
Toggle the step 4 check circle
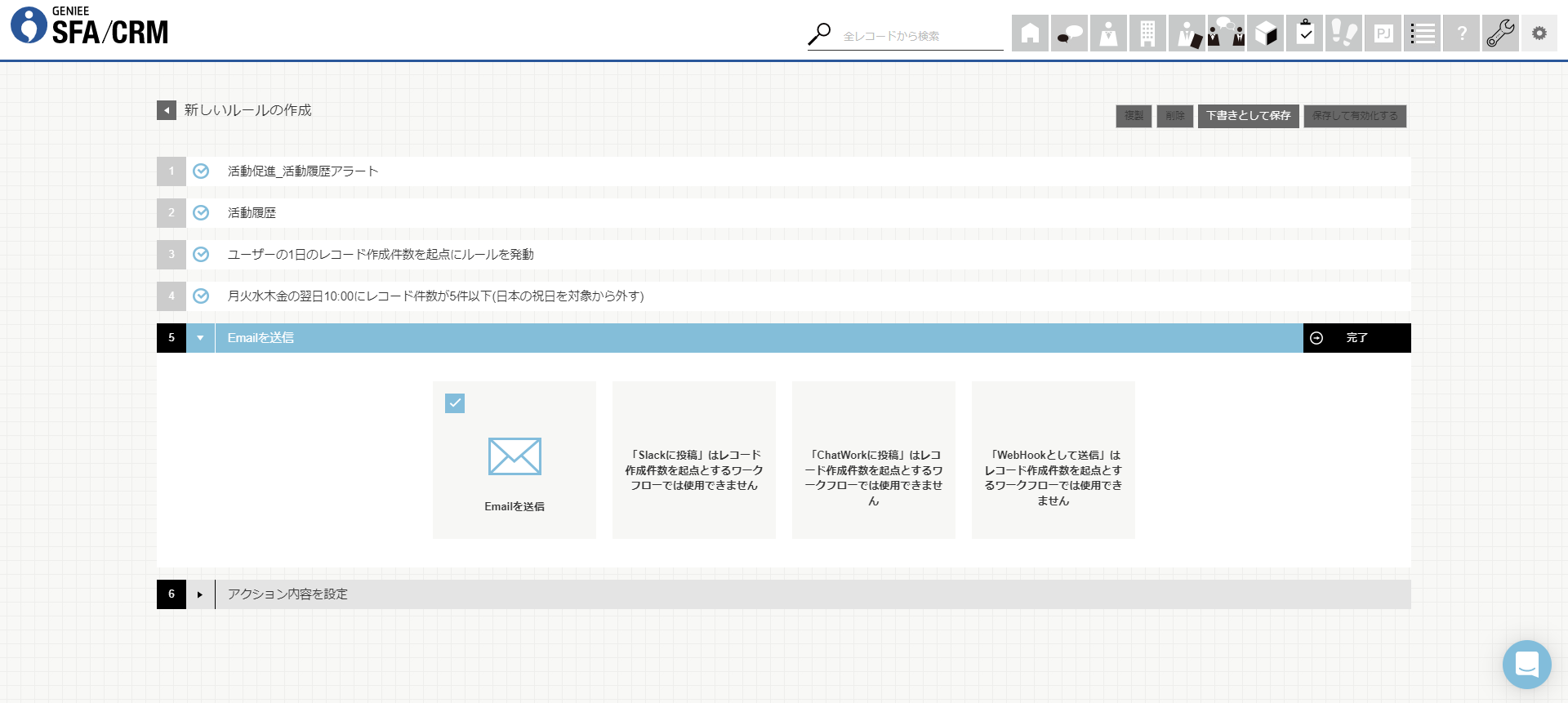pos(201,296)
